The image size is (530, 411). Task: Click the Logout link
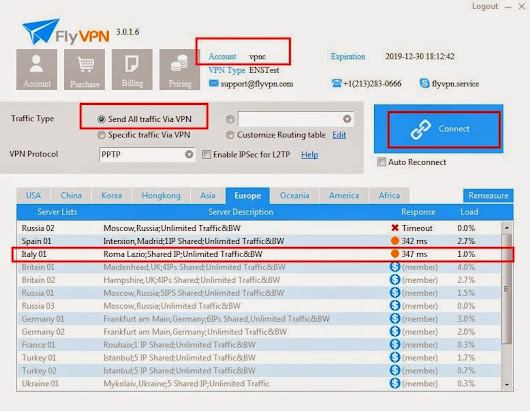point(485,6)
